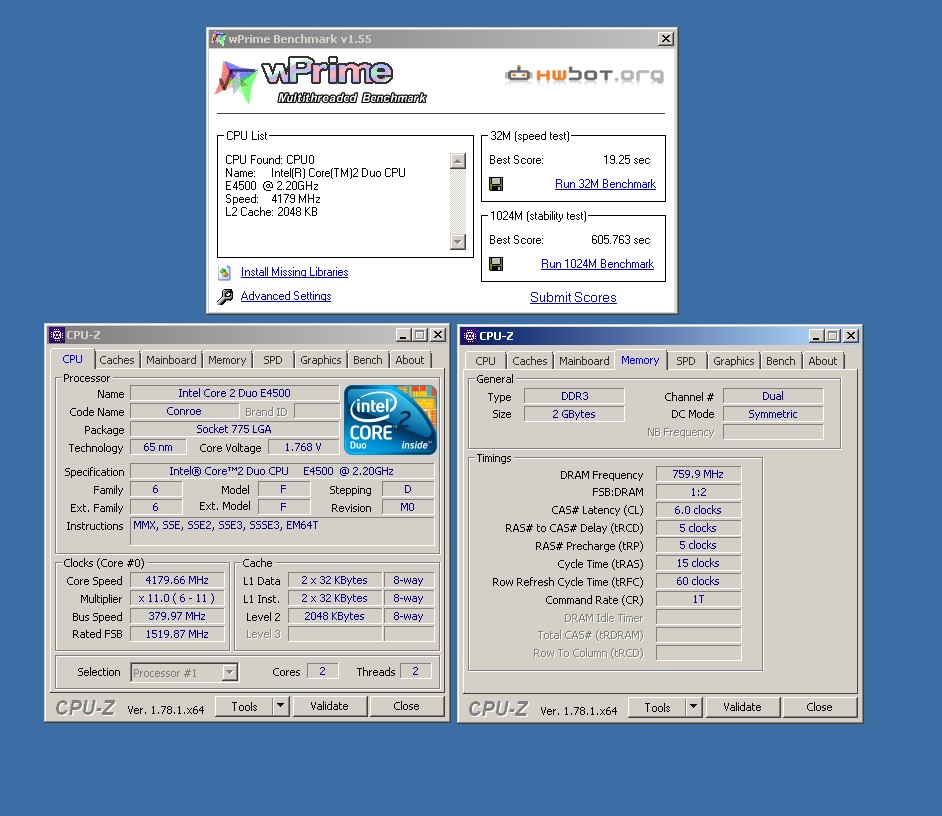Close the left CPU-Z window
The width and height of the screenshot is (942, 816).
click(x=439, y=335)
